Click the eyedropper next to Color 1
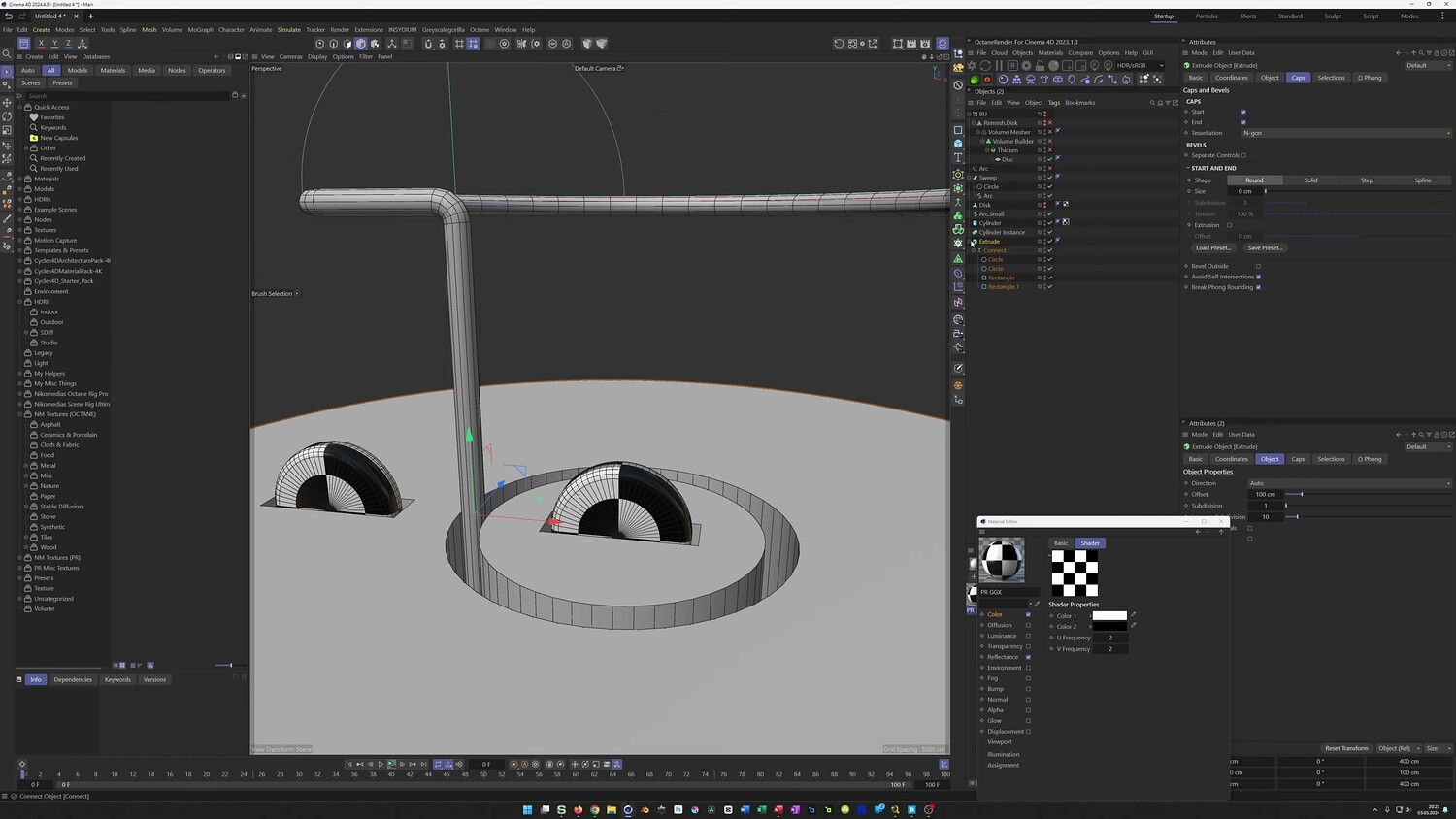 [1133, 615]
